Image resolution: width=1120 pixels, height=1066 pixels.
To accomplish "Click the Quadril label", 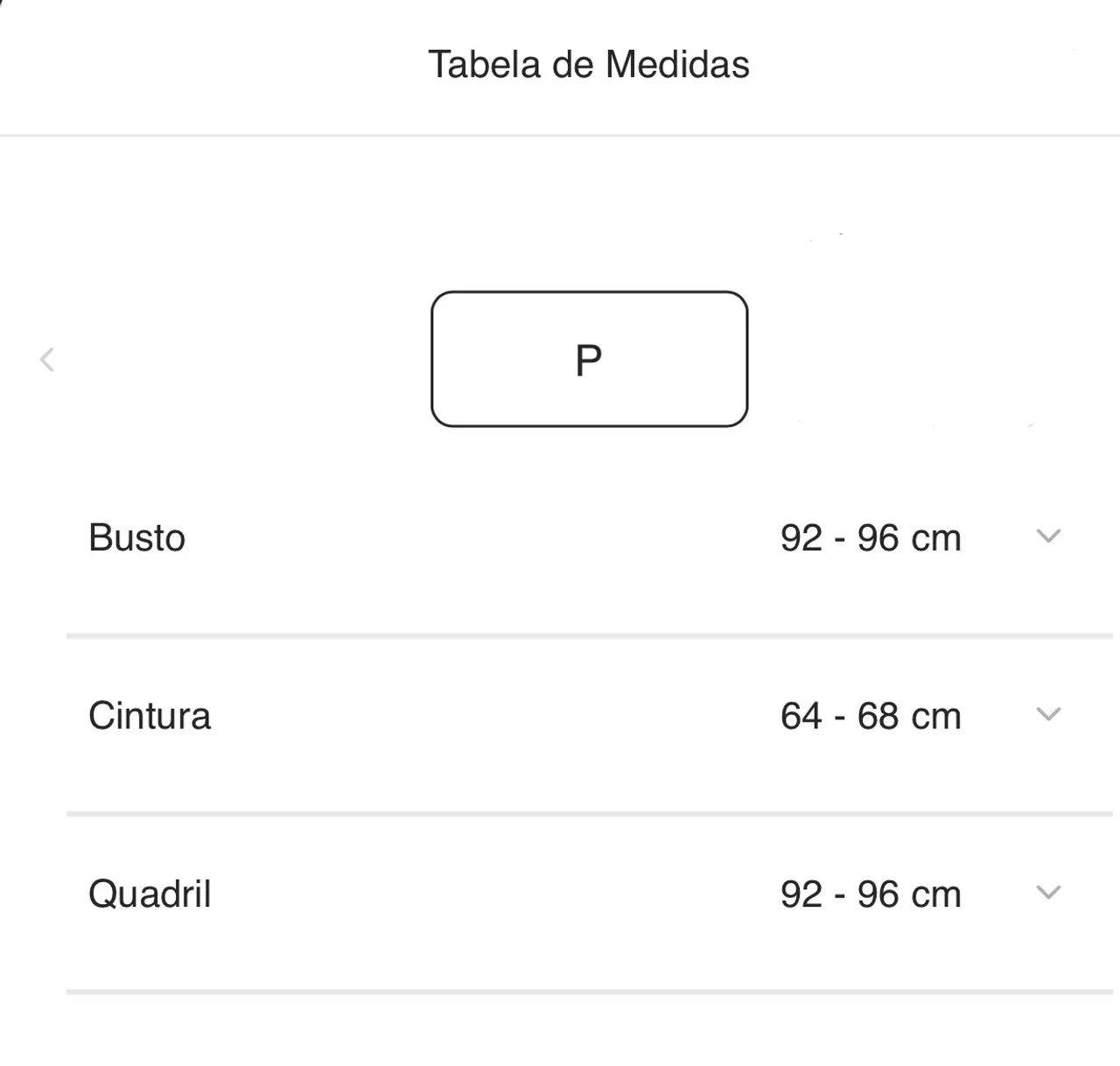I will tap(150, 894).
